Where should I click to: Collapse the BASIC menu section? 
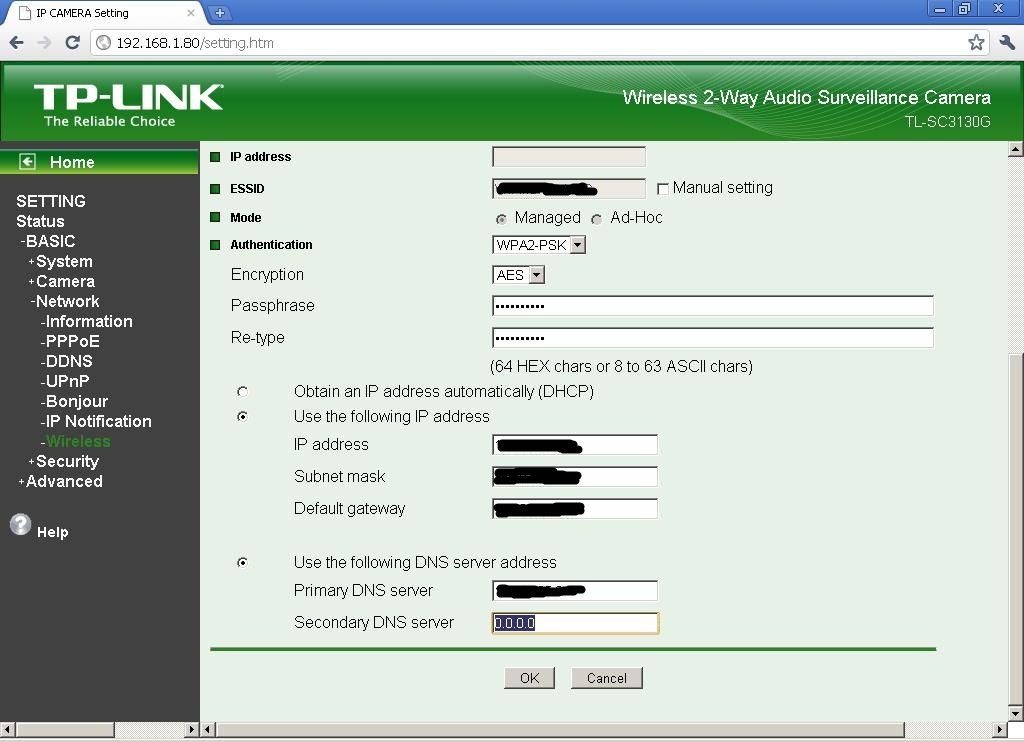(x=48, y=241)
